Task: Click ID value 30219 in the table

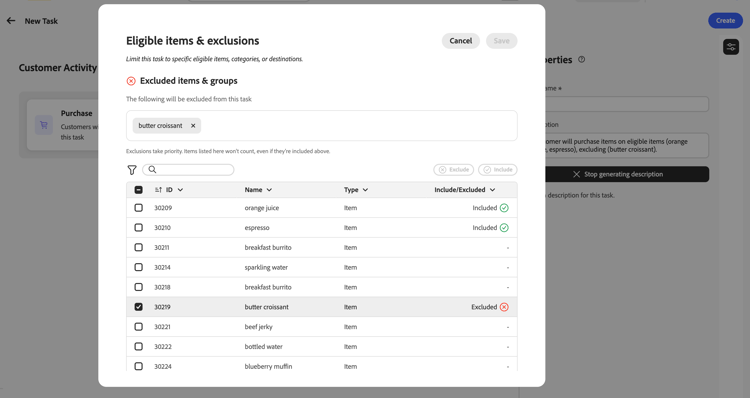Action: pyautogui.click(x=162, y=307)
